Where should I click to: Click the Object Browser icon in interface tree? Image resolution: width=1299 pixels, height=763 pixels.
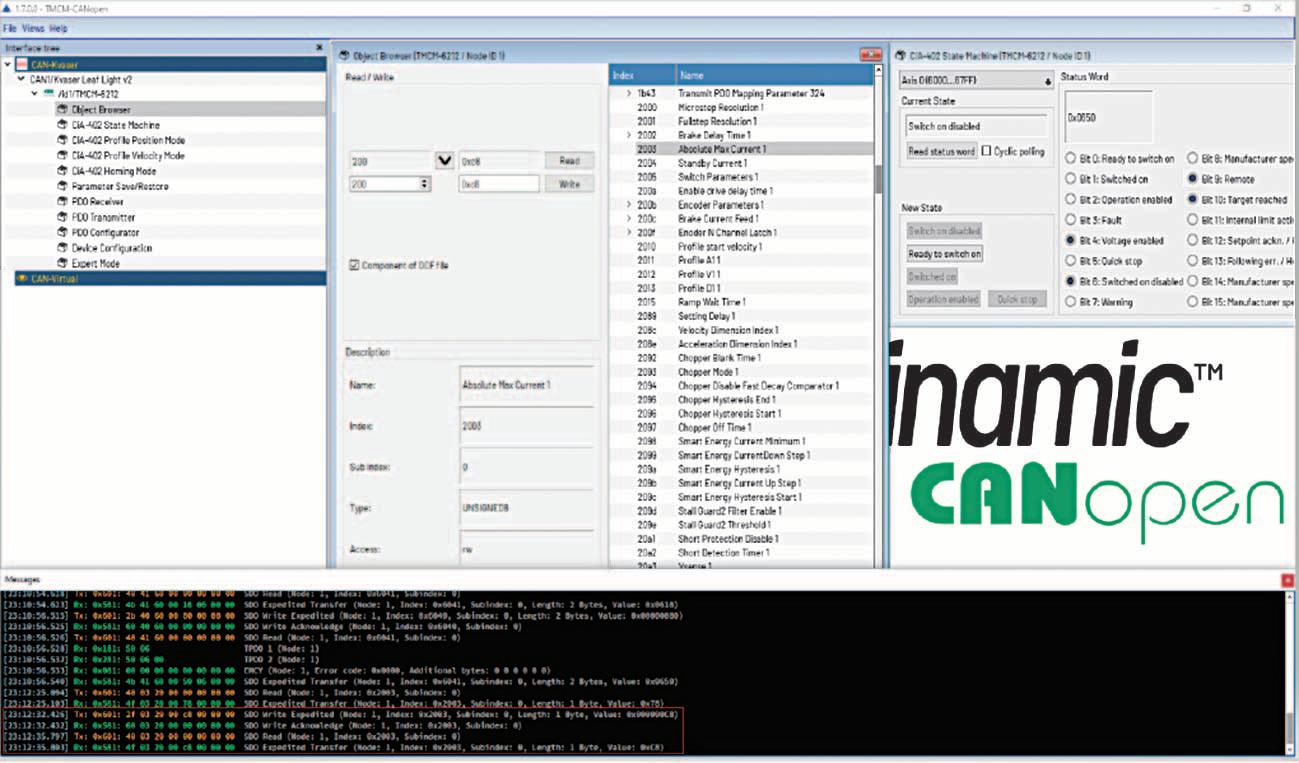click(62, 110)
